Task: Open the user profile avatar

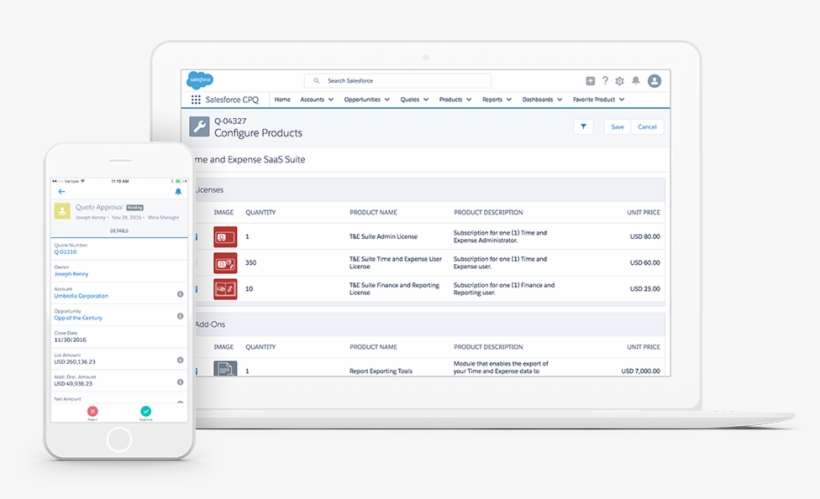Action: pyautogui.click(x=654, y=81)
